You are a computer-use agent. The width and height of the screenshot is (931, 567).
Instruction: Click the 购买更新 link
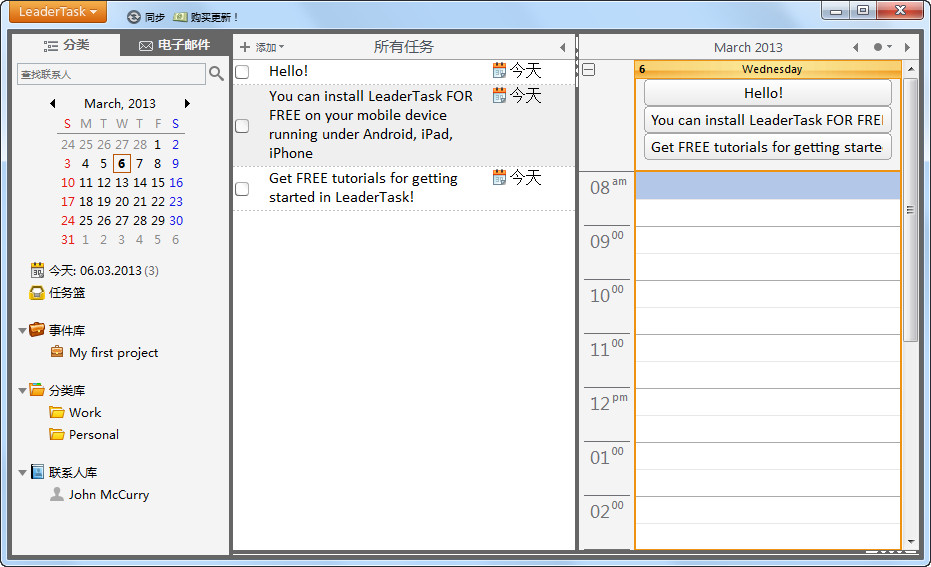tap(214, 17)
